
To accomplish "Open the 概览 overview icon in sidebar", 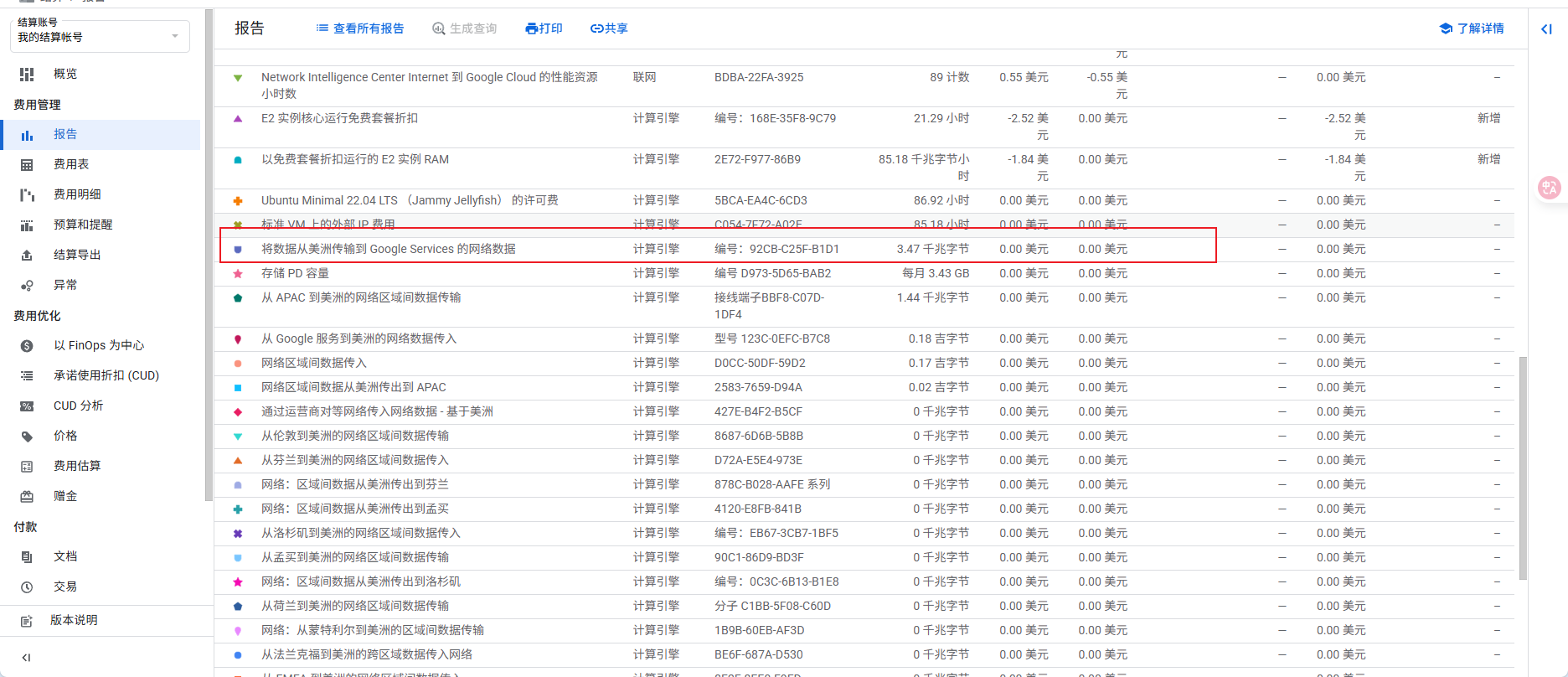I will coord(27,75).
